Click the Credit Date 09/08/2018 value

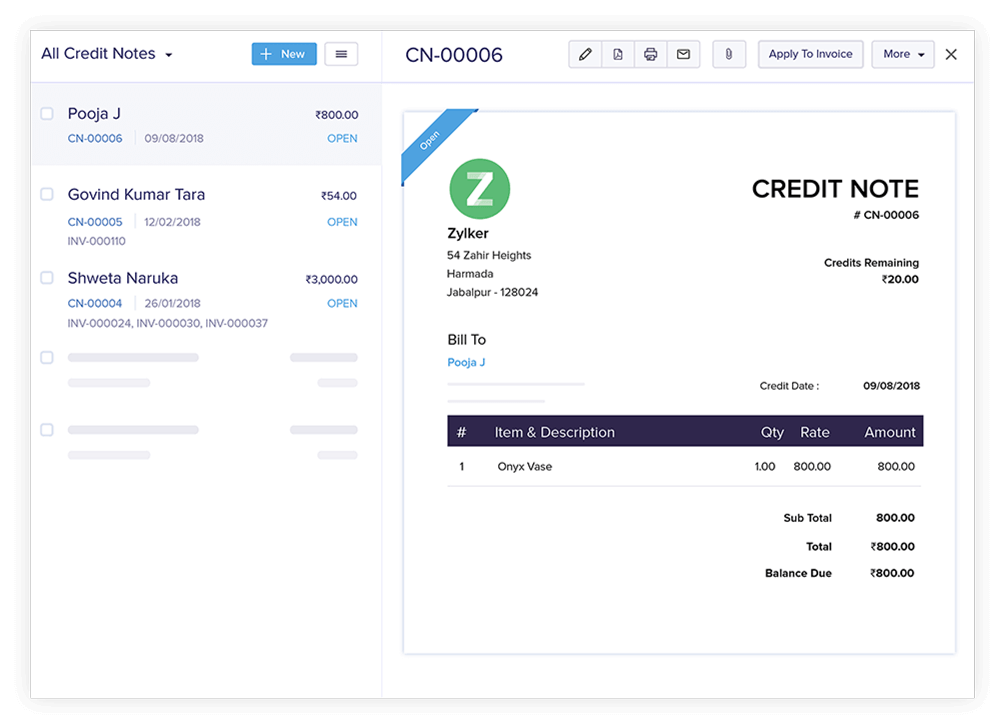coord(891,386)
